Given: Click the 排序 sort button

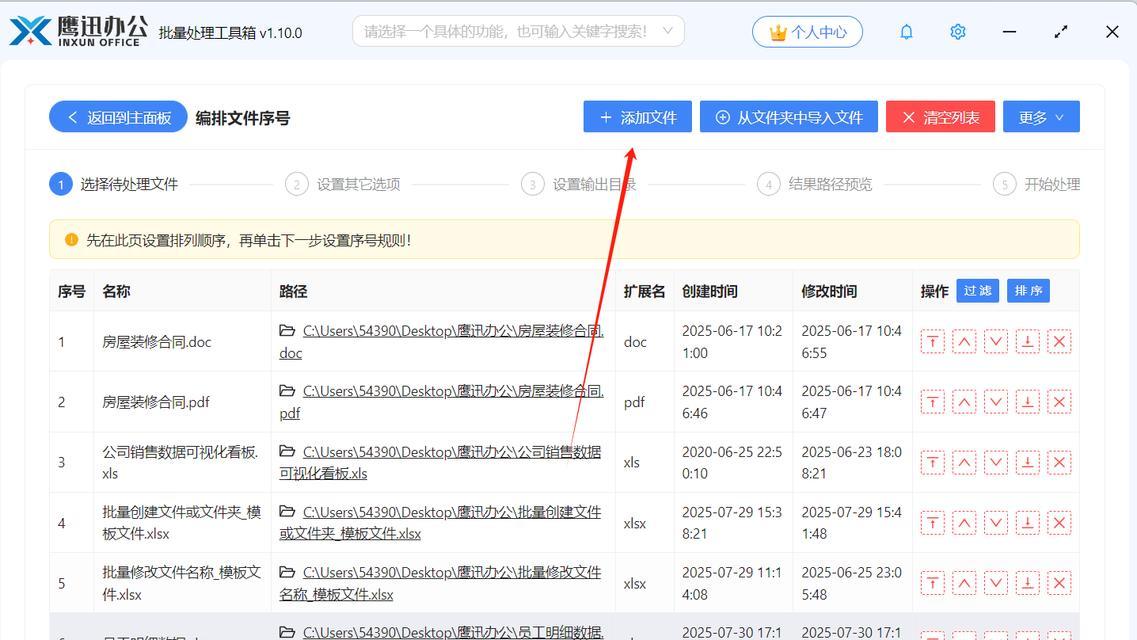Looking at the screenshot, I should 1028,291.
